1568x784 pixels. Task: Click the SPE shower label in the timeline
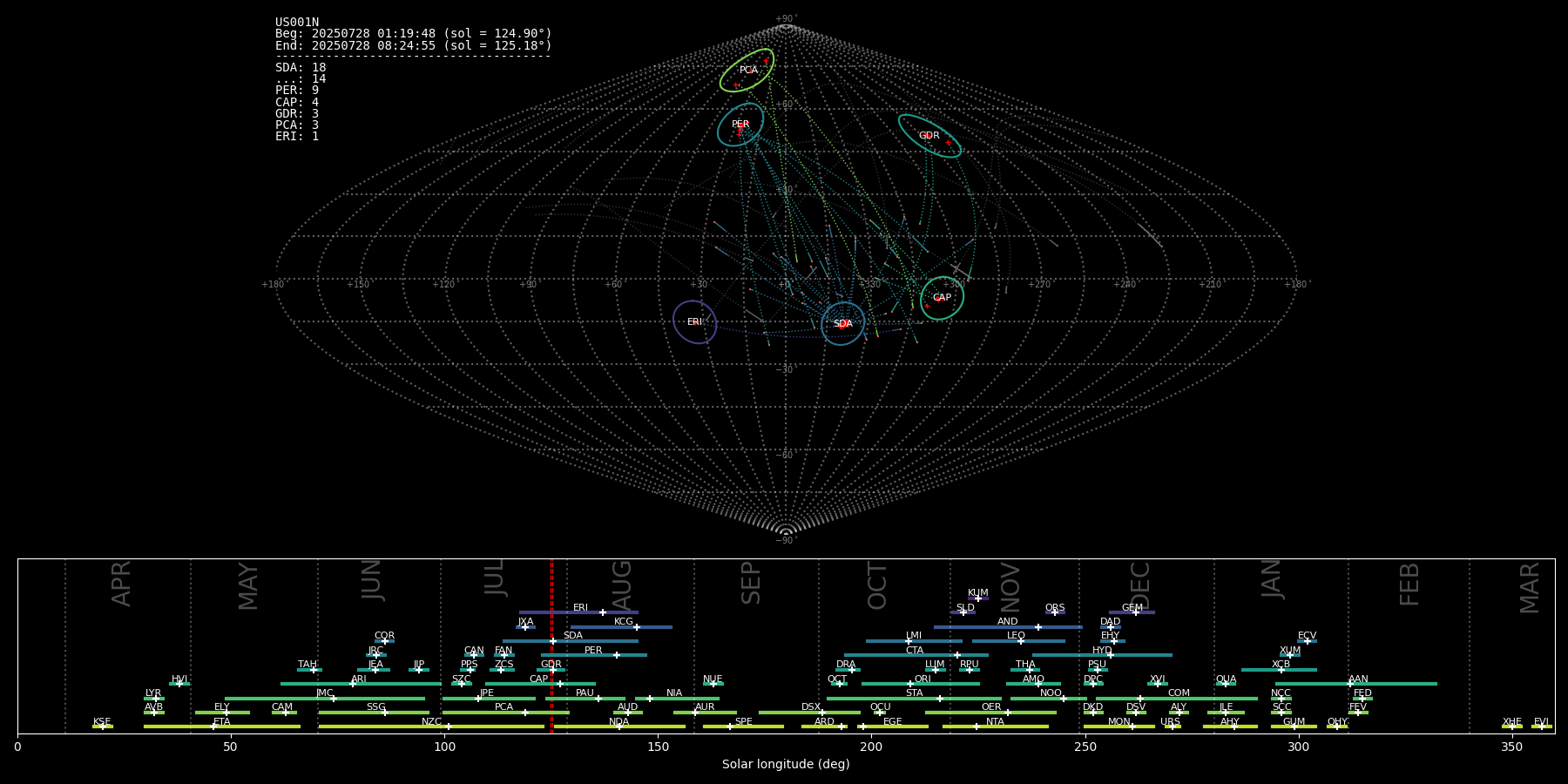click(x=743, y=721)
